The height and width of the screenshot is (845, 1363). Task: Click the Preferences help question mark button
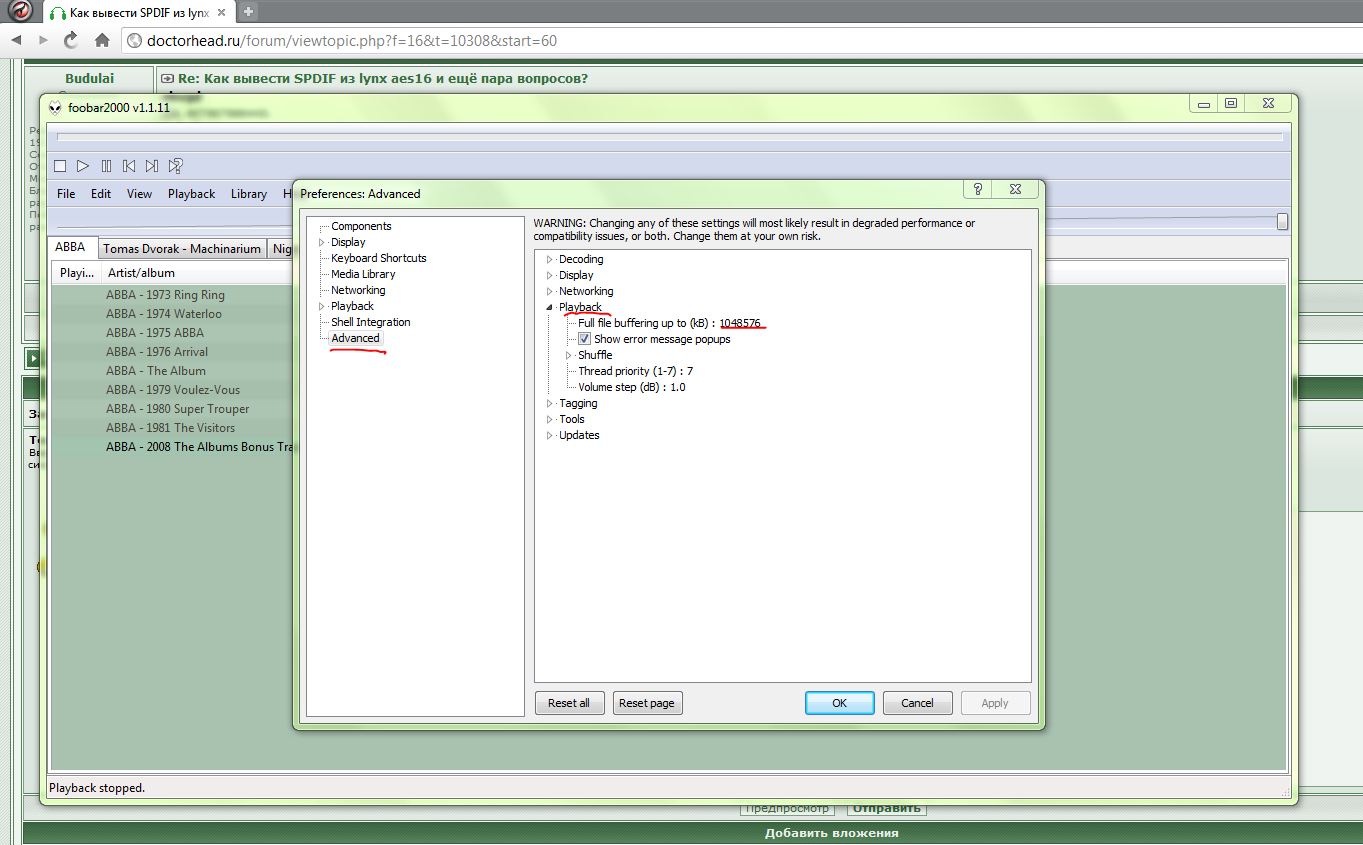pos(978,189)
